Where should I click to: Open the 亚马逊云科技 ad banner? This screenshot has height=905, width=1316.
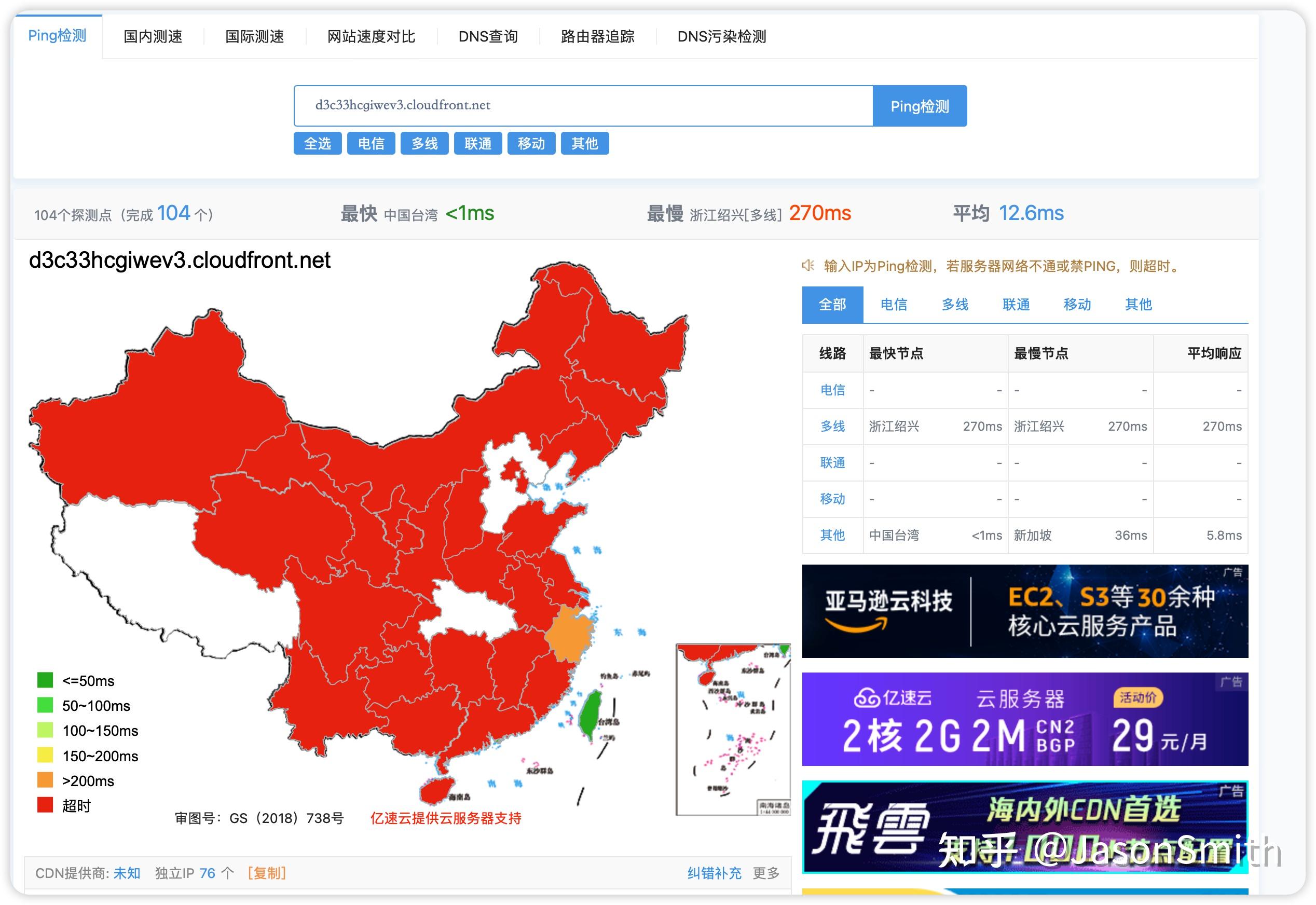pyautogui.click(x=1025, y=611)
